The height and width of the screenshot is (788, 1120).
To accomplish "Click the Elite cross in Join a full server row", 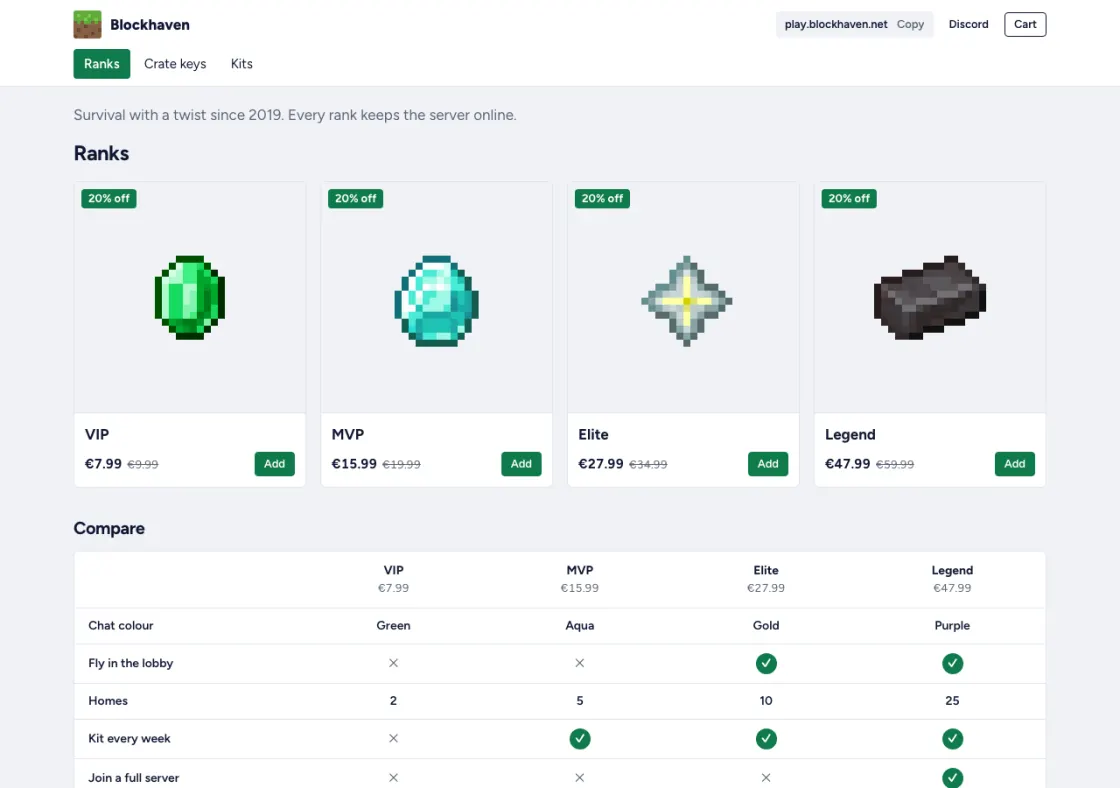I will pos(766,777).
